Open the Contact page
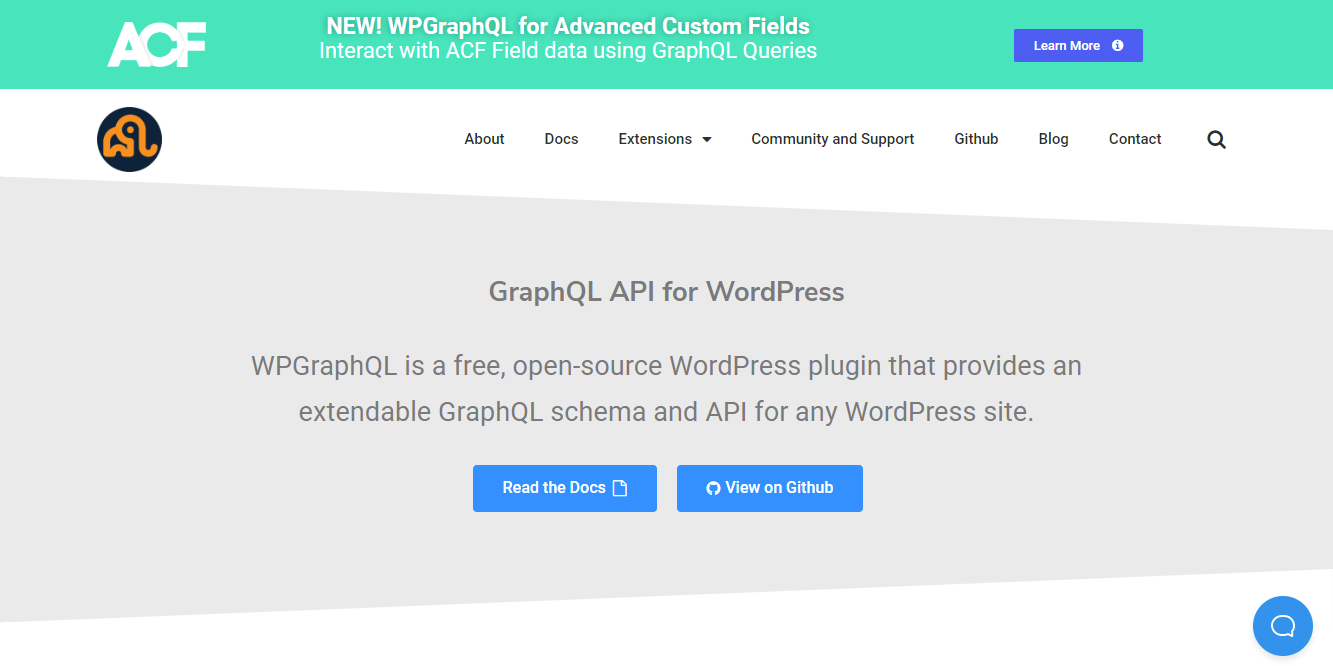The width and height of the screenshot is (1333, 666). [1135, 139]
